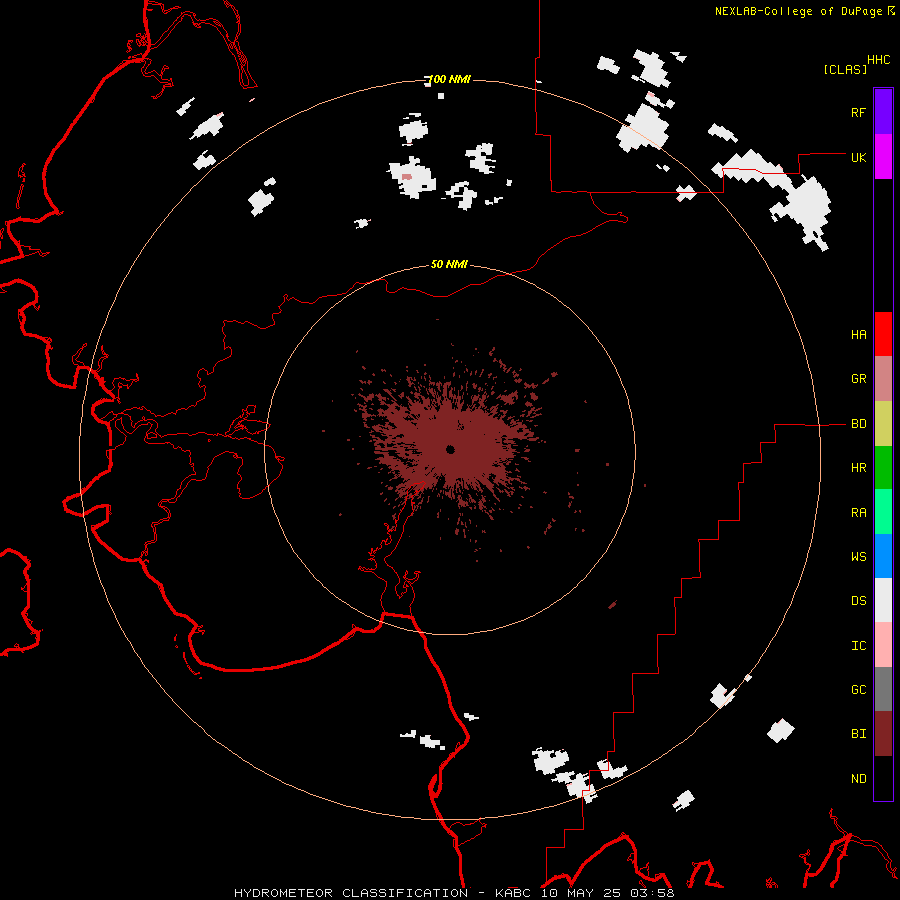Click the UK legend label

(x=858, y=157)
